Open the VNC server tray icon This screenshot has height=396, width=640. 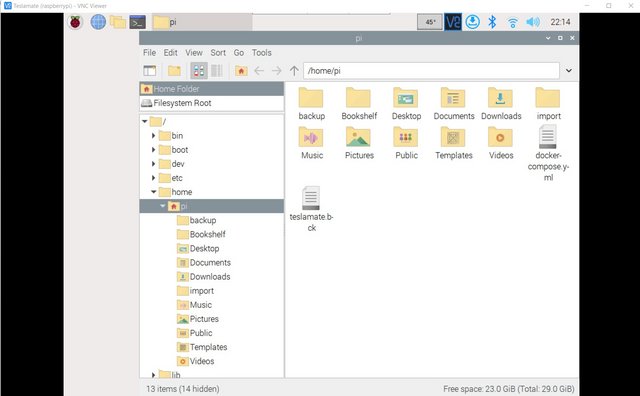click(453, 22)
